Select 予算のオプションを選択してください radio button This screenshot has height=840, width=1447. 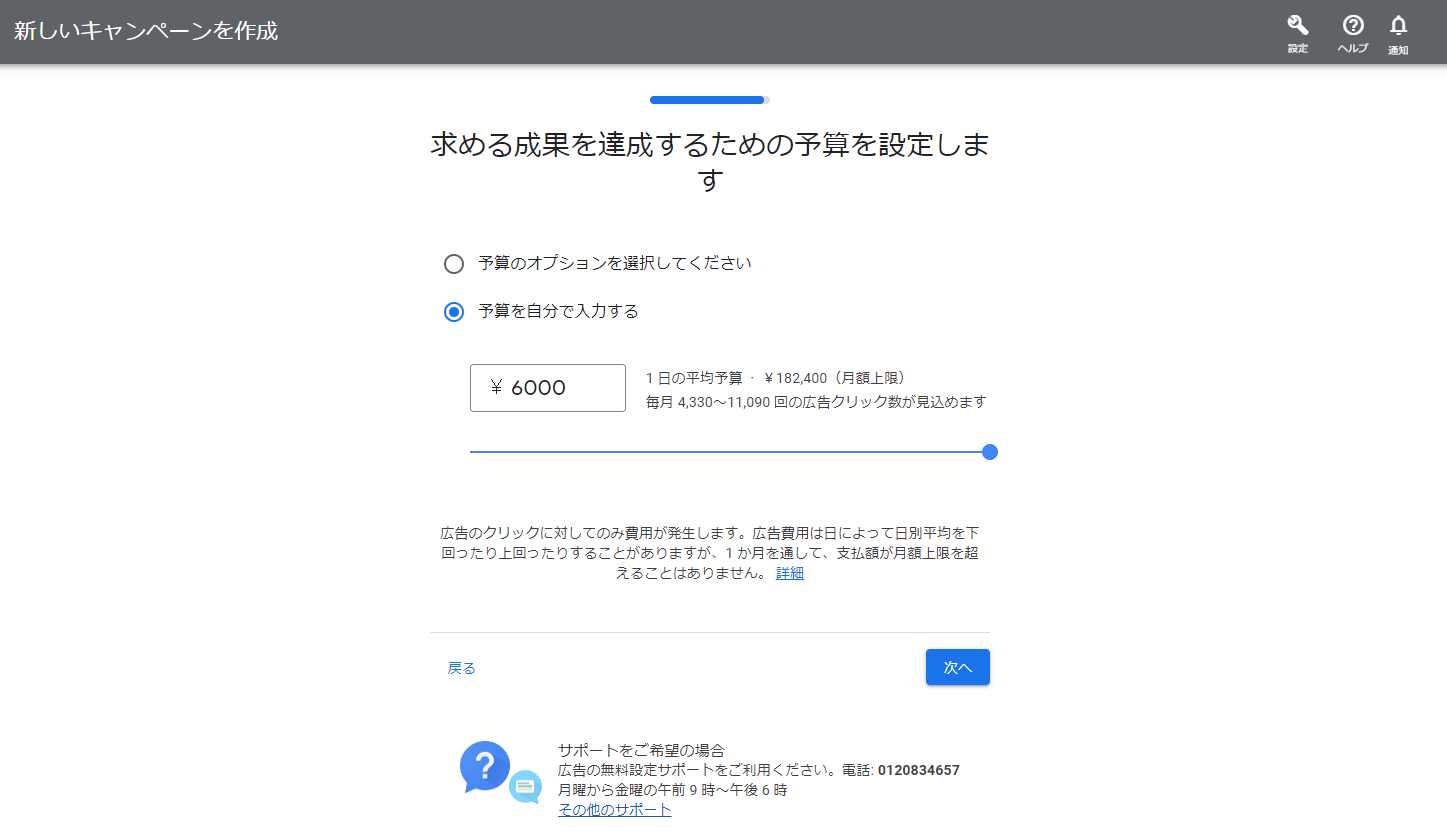[x=454, y=264]
